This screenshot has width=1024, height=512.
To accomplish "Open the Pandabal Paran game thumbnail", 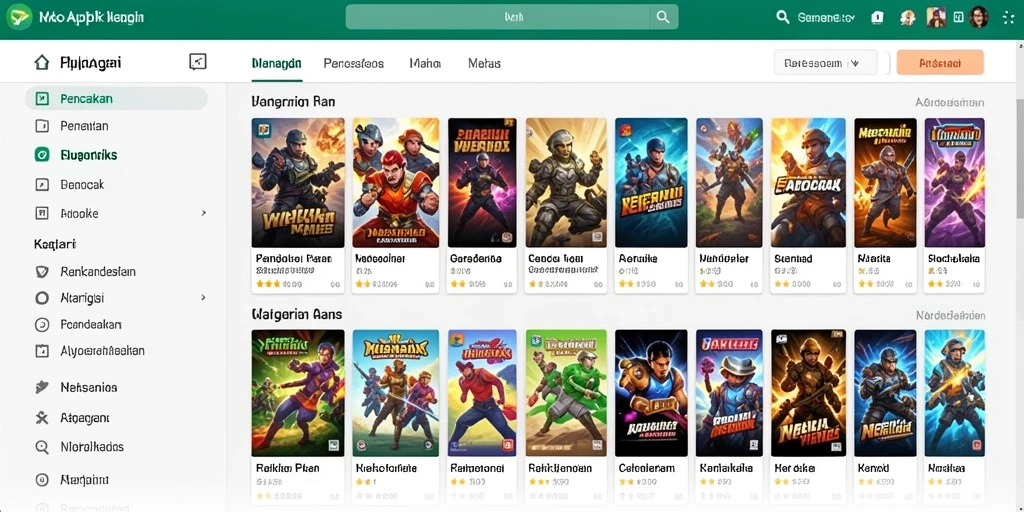I will coord(298,182).
